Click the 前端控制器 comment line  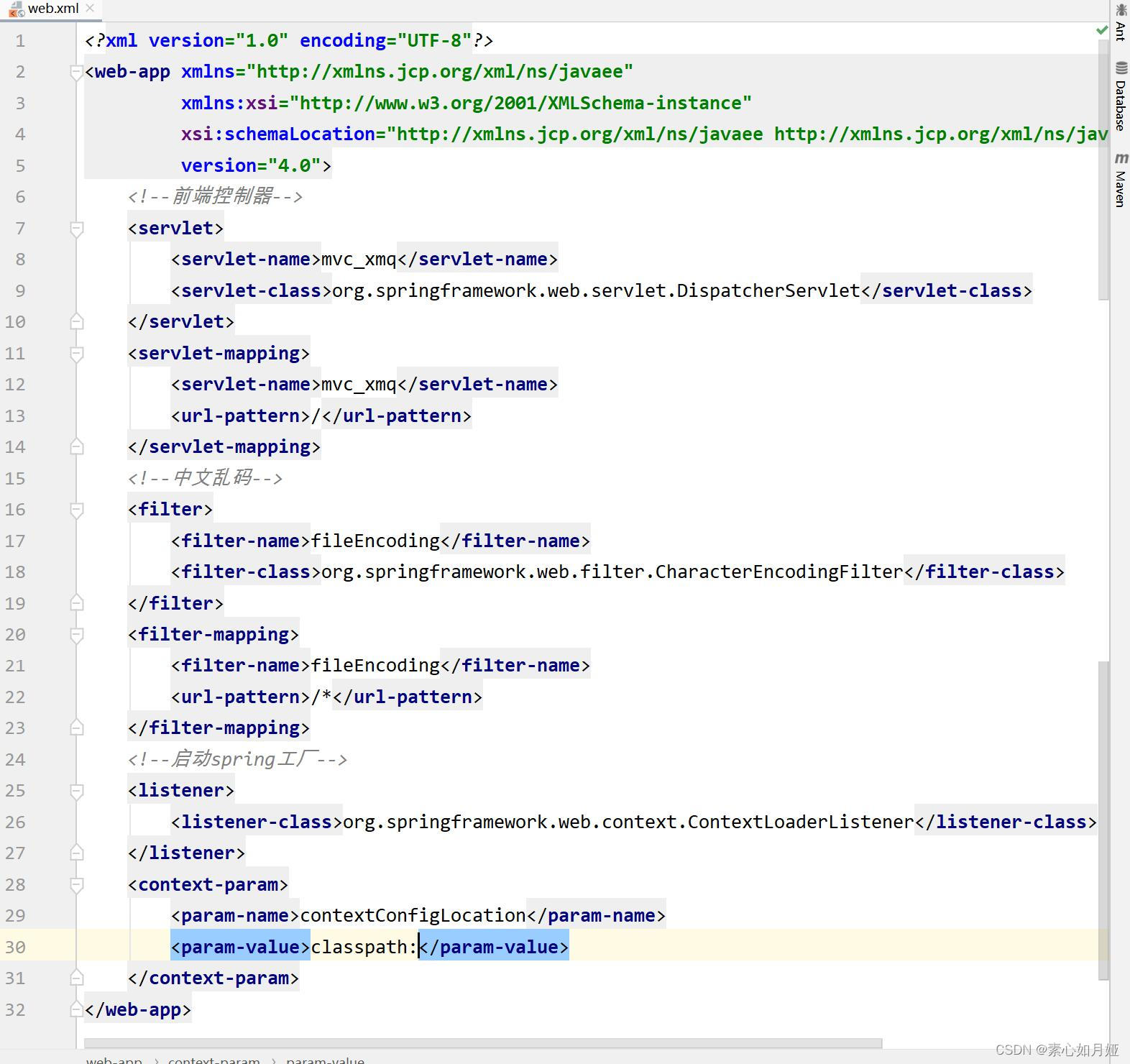pyautogui.click(x=215, y=196)
